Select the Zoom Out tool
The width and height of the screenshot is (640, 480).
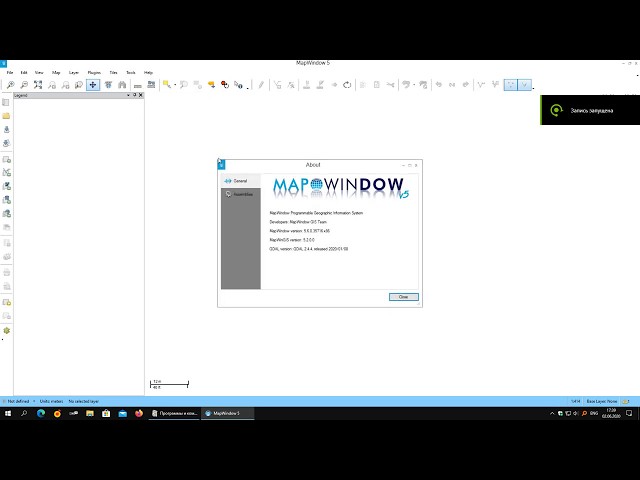click(x=24, y=84)
